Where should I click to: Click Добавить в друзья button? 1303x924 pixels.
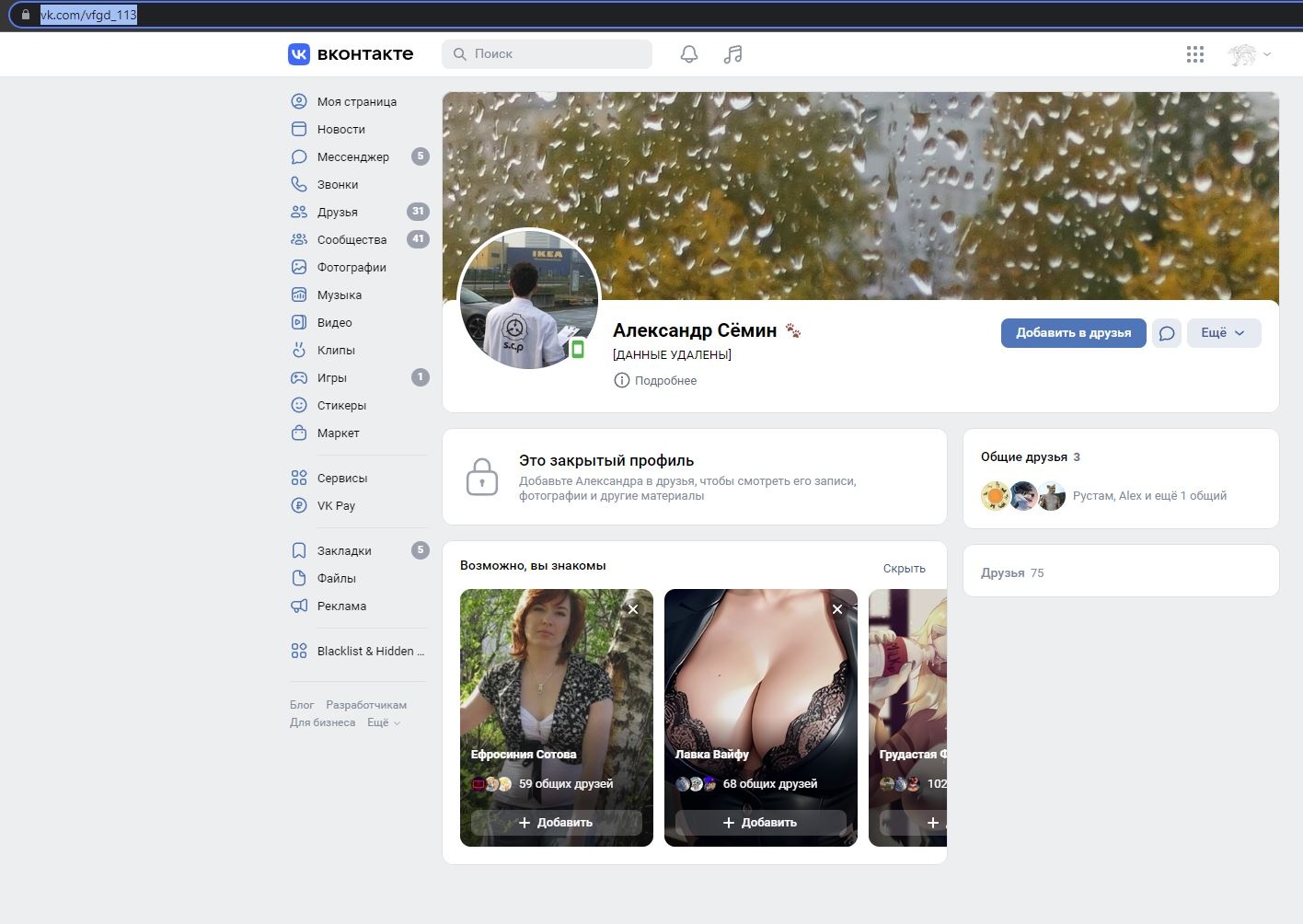(x=1073, y=333)
